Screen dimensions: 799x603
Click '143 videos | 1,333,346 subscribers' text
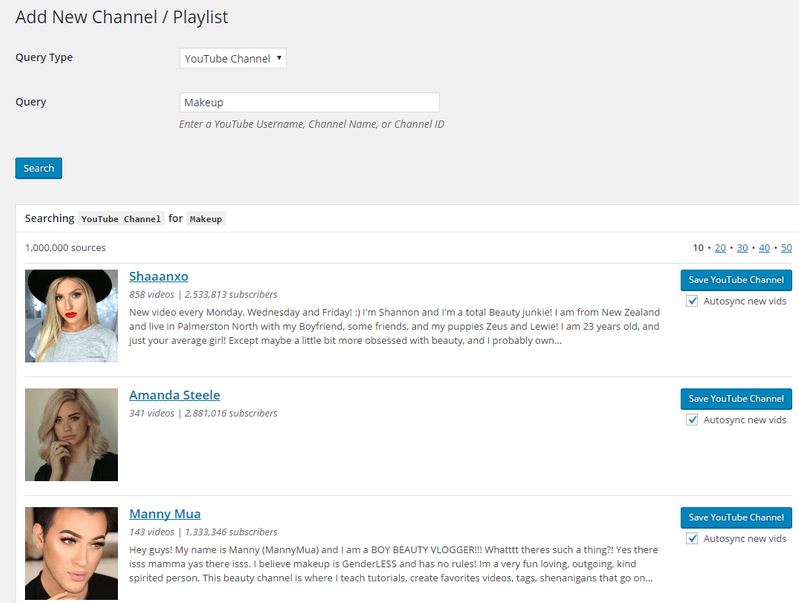pyautogui.click(x=203, y=532)
